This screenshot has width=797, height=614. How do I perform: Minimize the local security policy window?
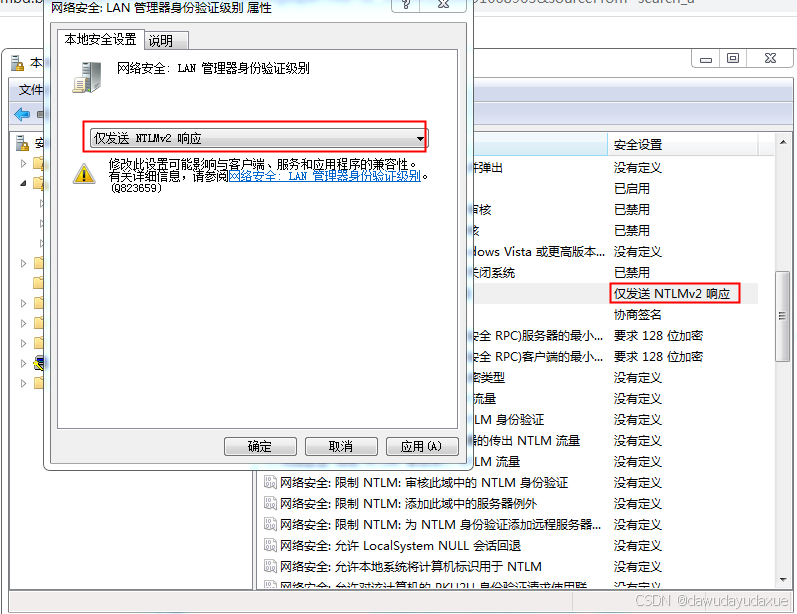tap(706, 59)
